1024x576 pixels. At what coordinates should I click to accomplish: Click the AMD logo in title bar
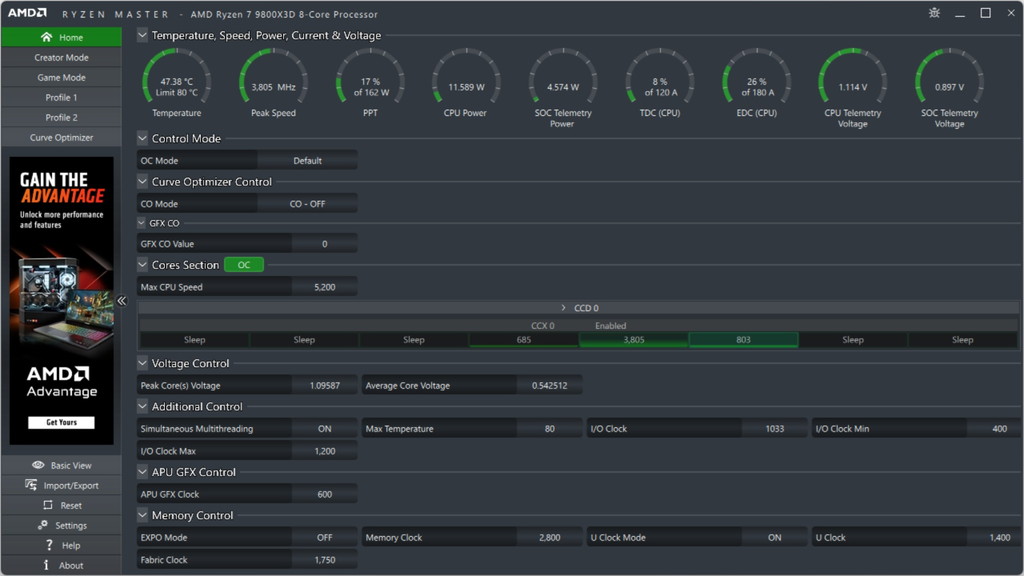(27, 13)
